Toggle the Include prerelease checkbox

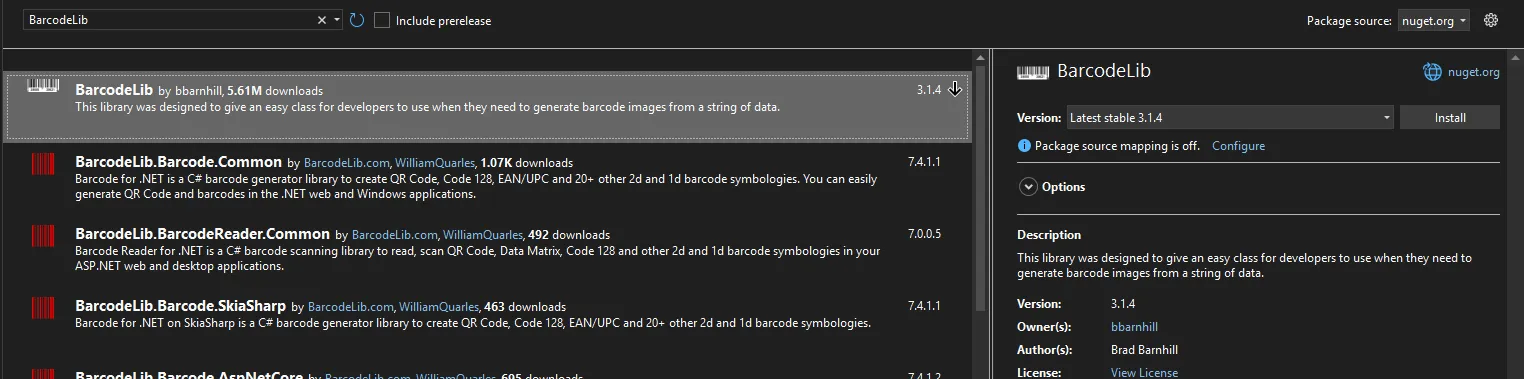coord(382,20)
